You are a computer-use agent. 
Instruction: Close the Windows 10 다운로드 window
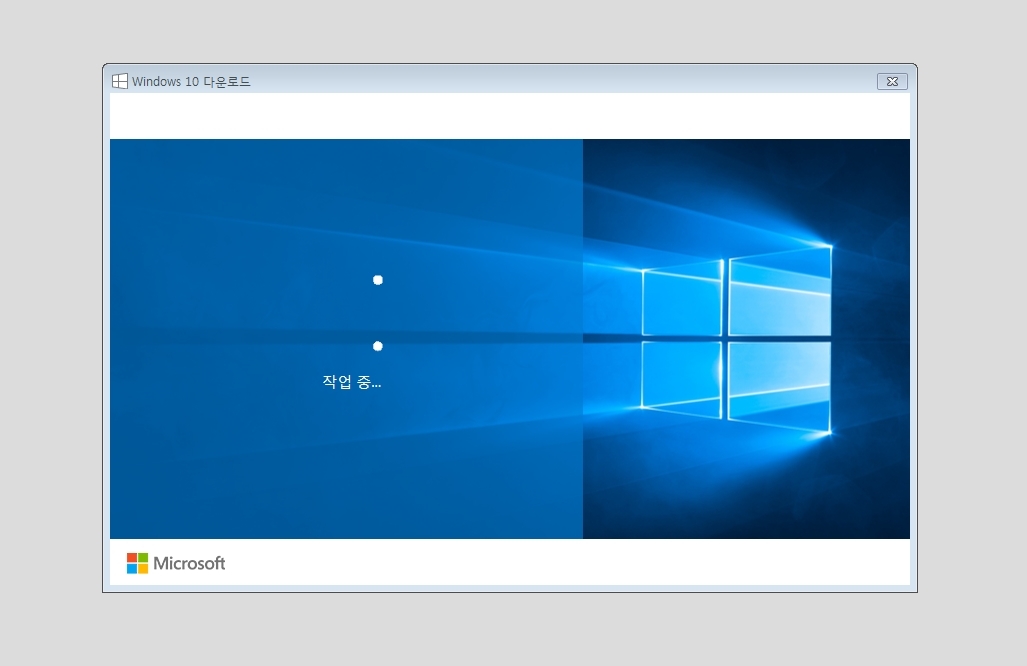(892, 81)
